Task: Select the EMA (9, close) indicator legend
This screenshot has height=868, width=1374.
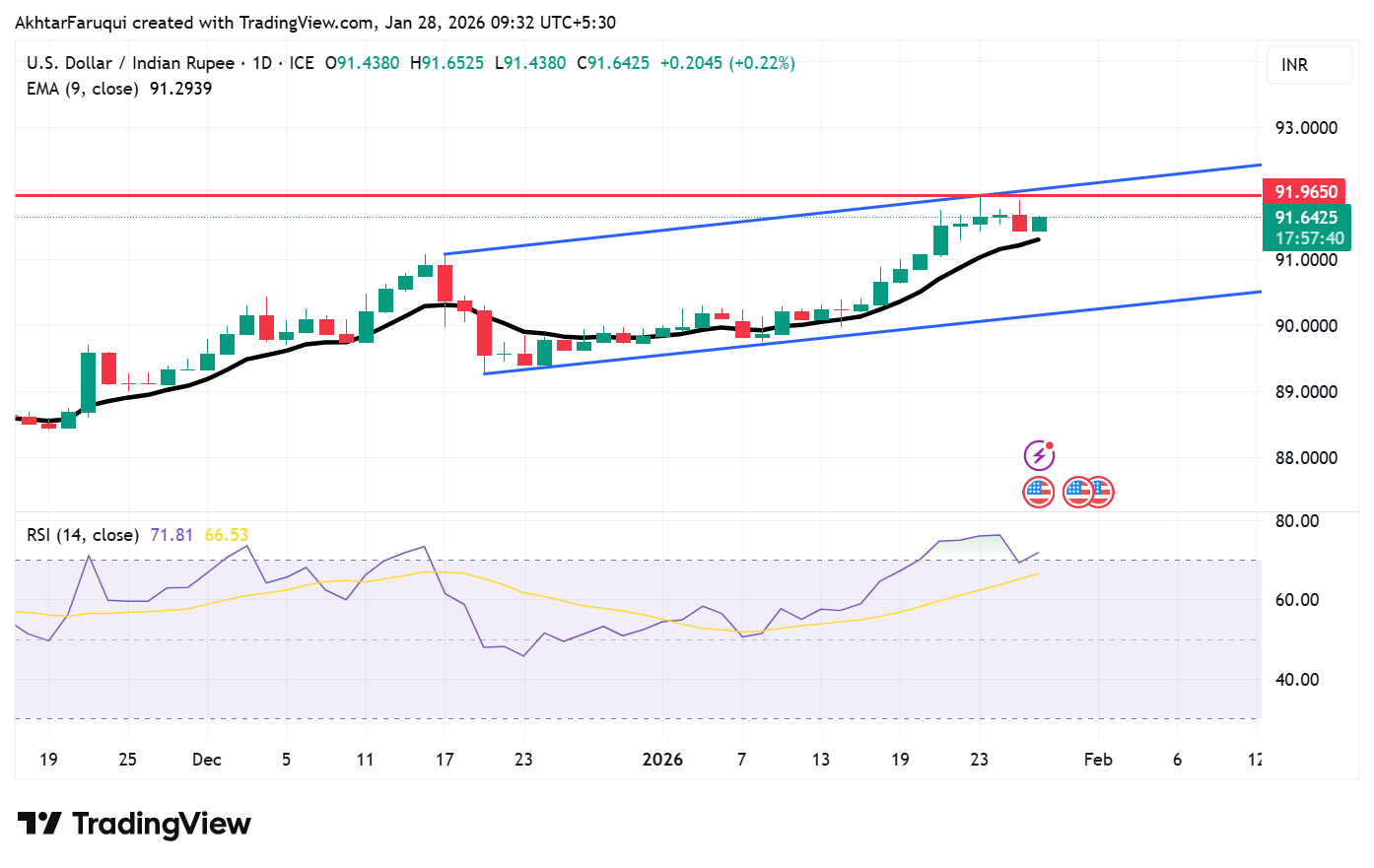Action: coord(83,89)
